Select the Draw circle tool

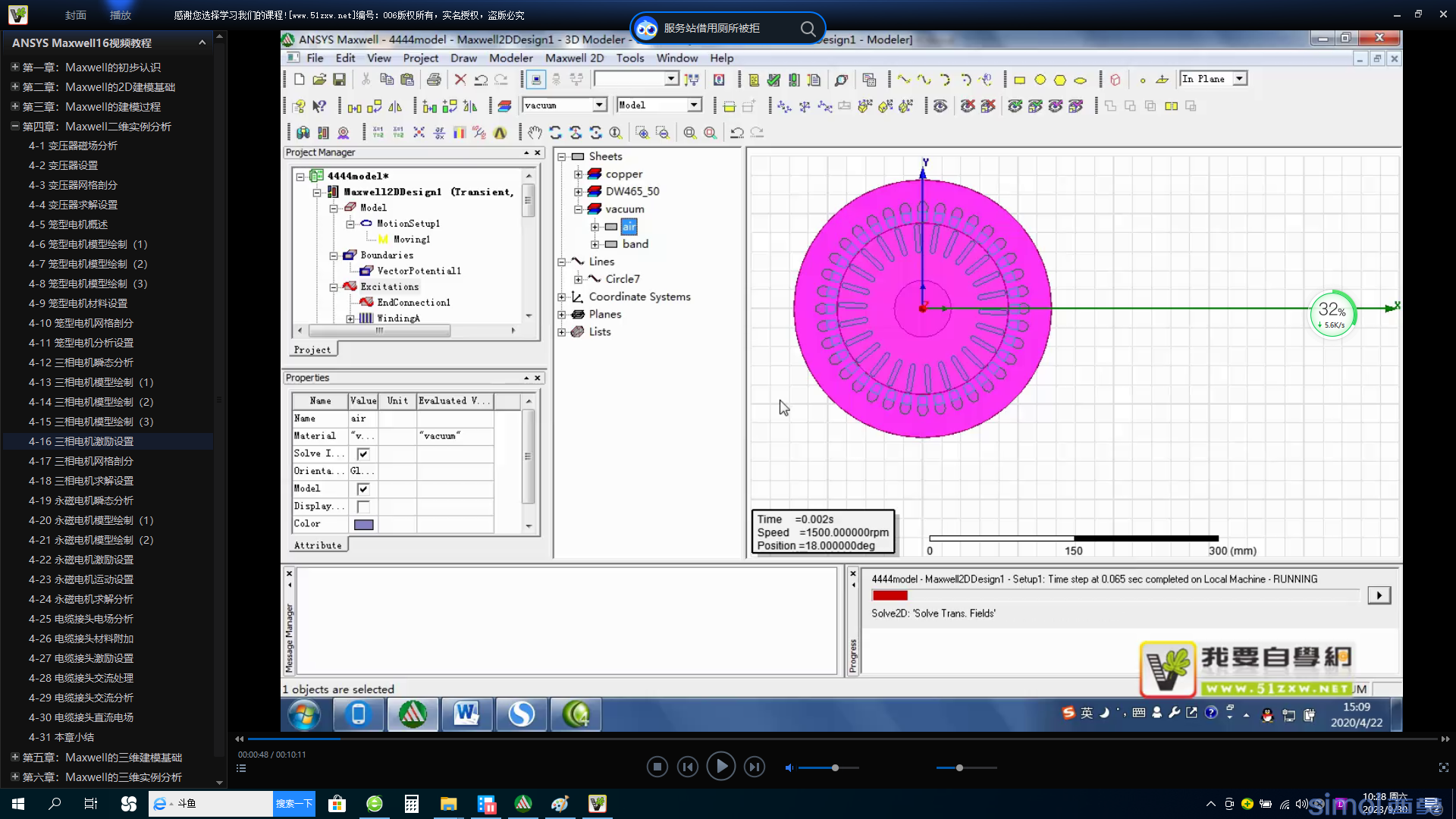tap(1040, 80)
